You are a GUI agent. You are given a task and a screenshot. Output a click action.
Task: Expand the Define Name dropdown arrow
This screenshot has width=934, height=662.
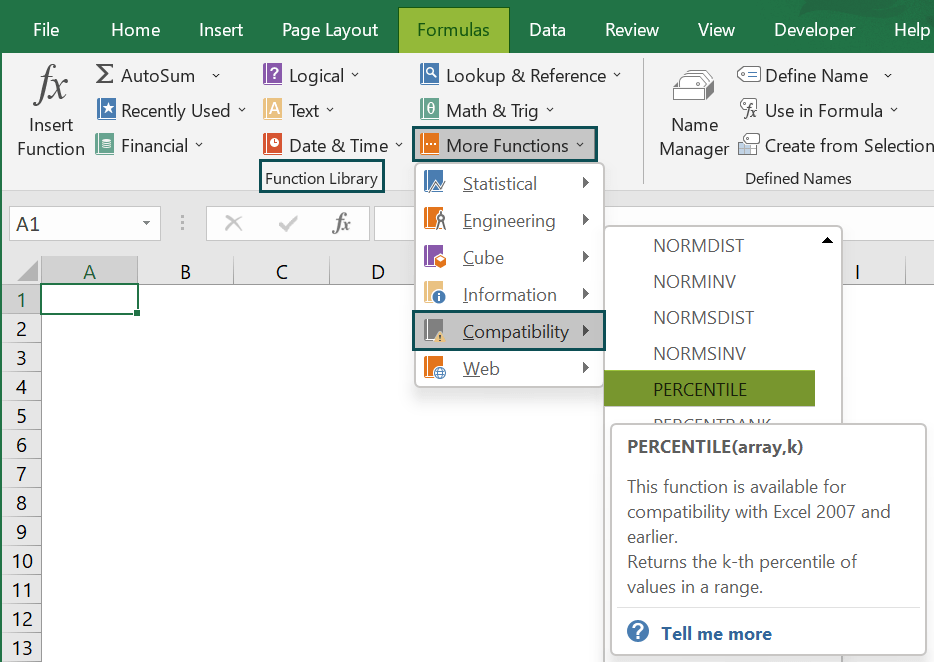[888, 76]
